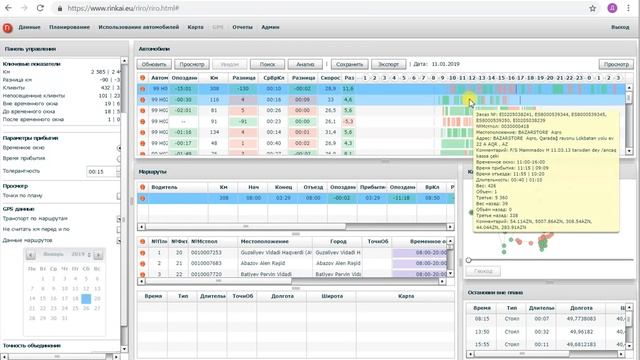The height and width of the screenshot is (360, 640).
Task: Click the orange icon of the vehicle row with delay -00:30
Action: [x=142, y=100]
